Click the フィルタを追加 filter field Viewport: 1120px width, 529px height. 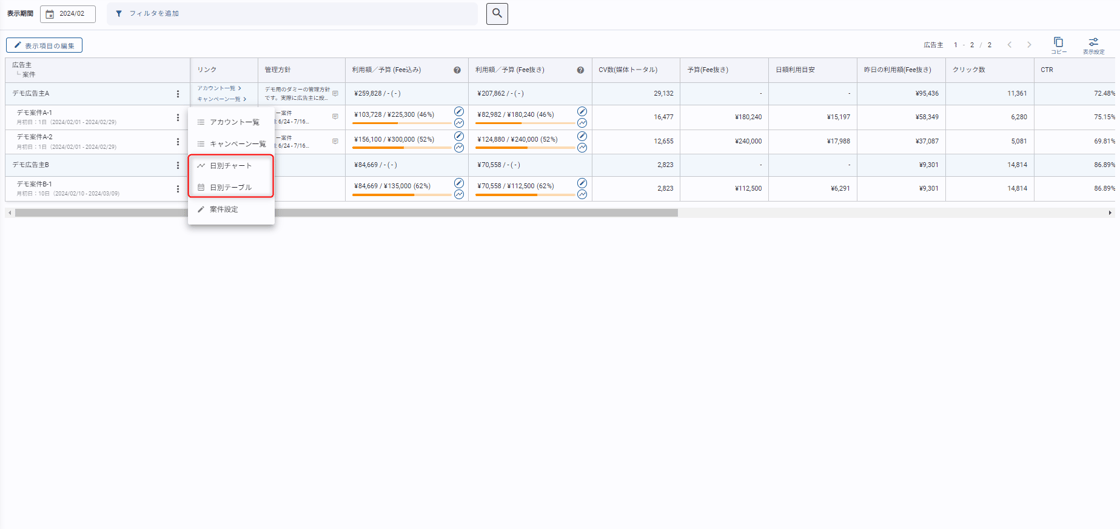[292, 14]
